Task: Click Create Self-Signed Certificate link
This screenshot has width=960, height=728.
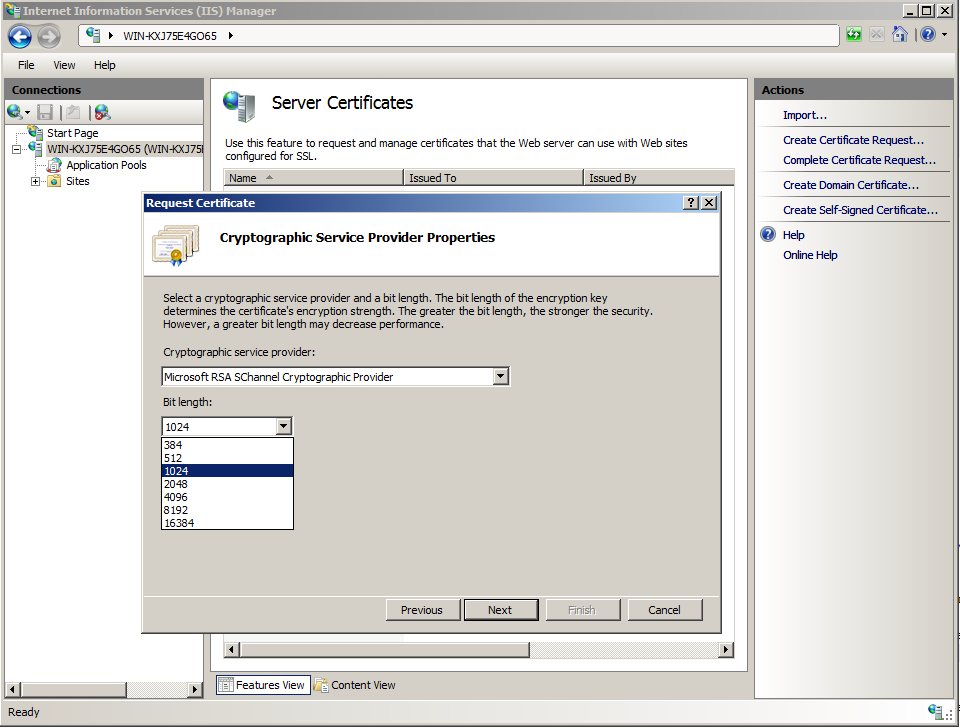Action: 860,210
